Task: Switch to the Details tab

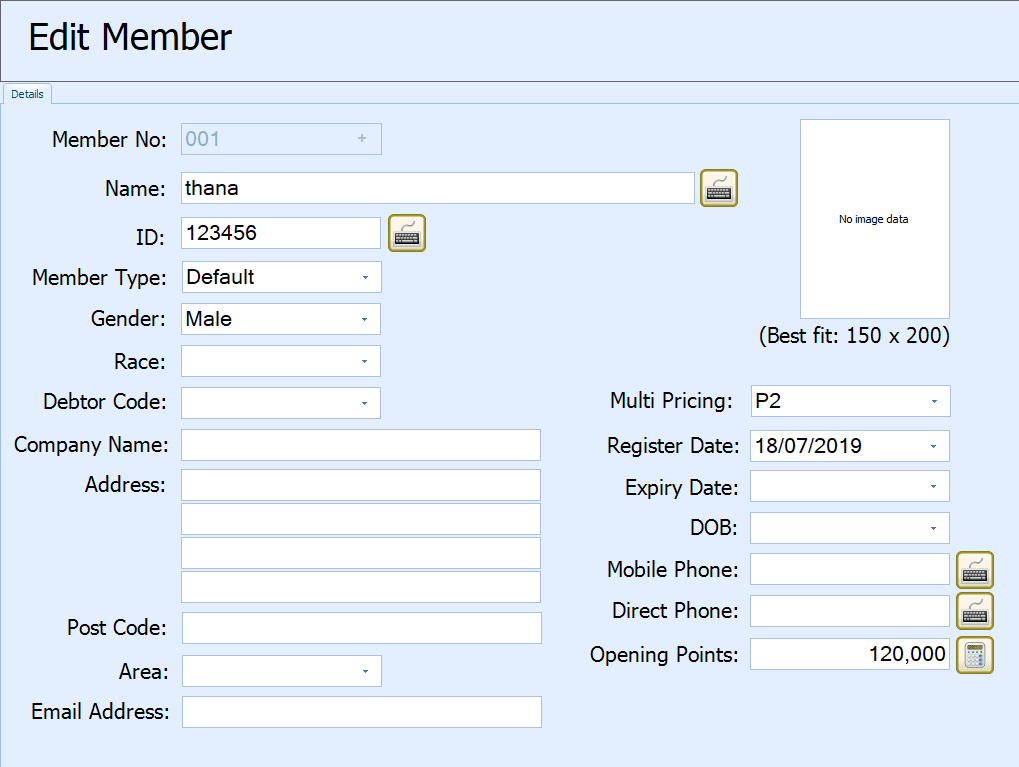Action: coord(27,94)
